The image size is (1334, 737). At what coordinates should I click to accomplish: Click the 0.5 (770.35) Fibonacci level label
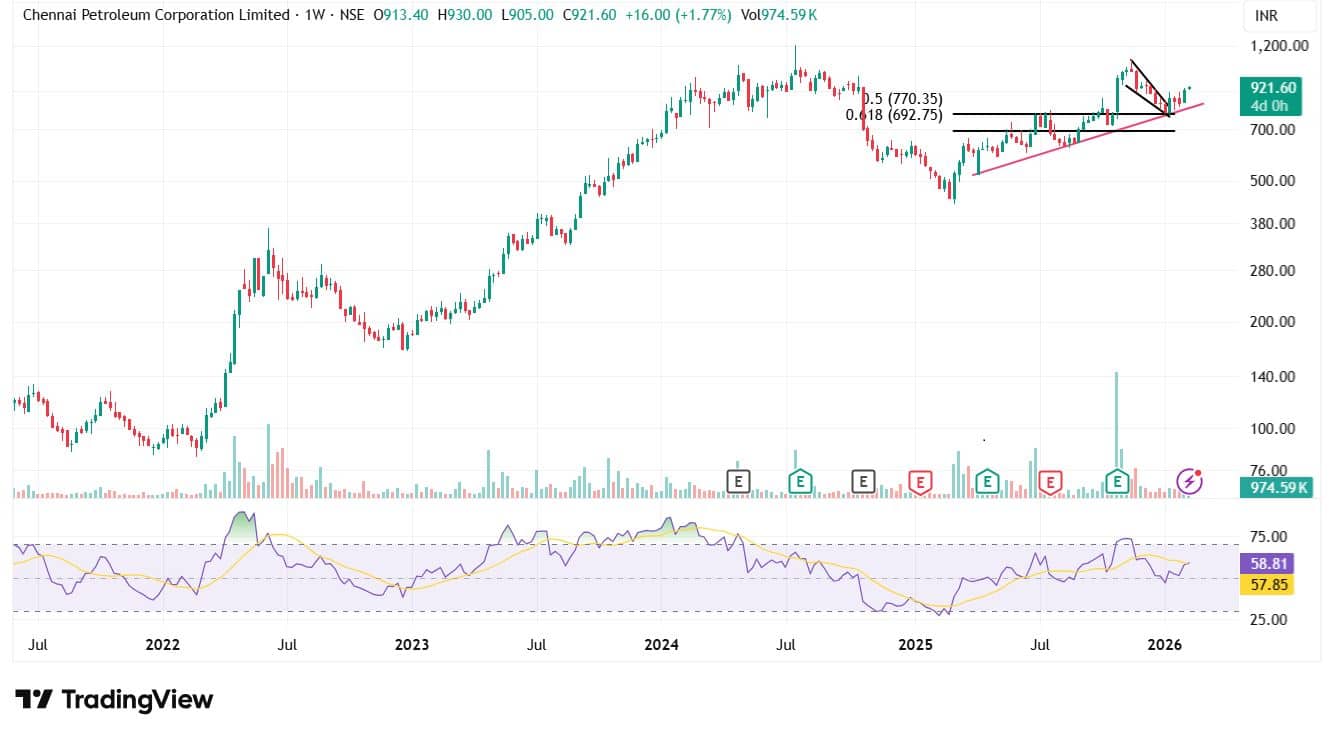[x=902, y=99]
